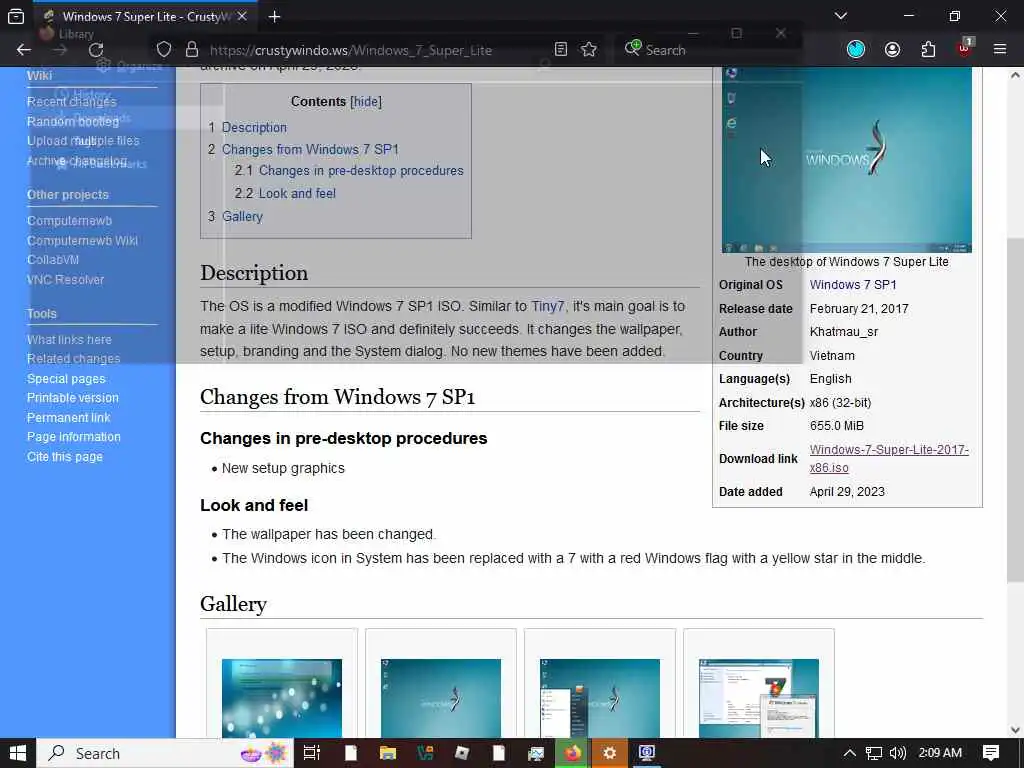Download Windows-7-Super-Lite-2017-x86.iso link
This screenshot has width=1024, height=768.
coord(889,458)
